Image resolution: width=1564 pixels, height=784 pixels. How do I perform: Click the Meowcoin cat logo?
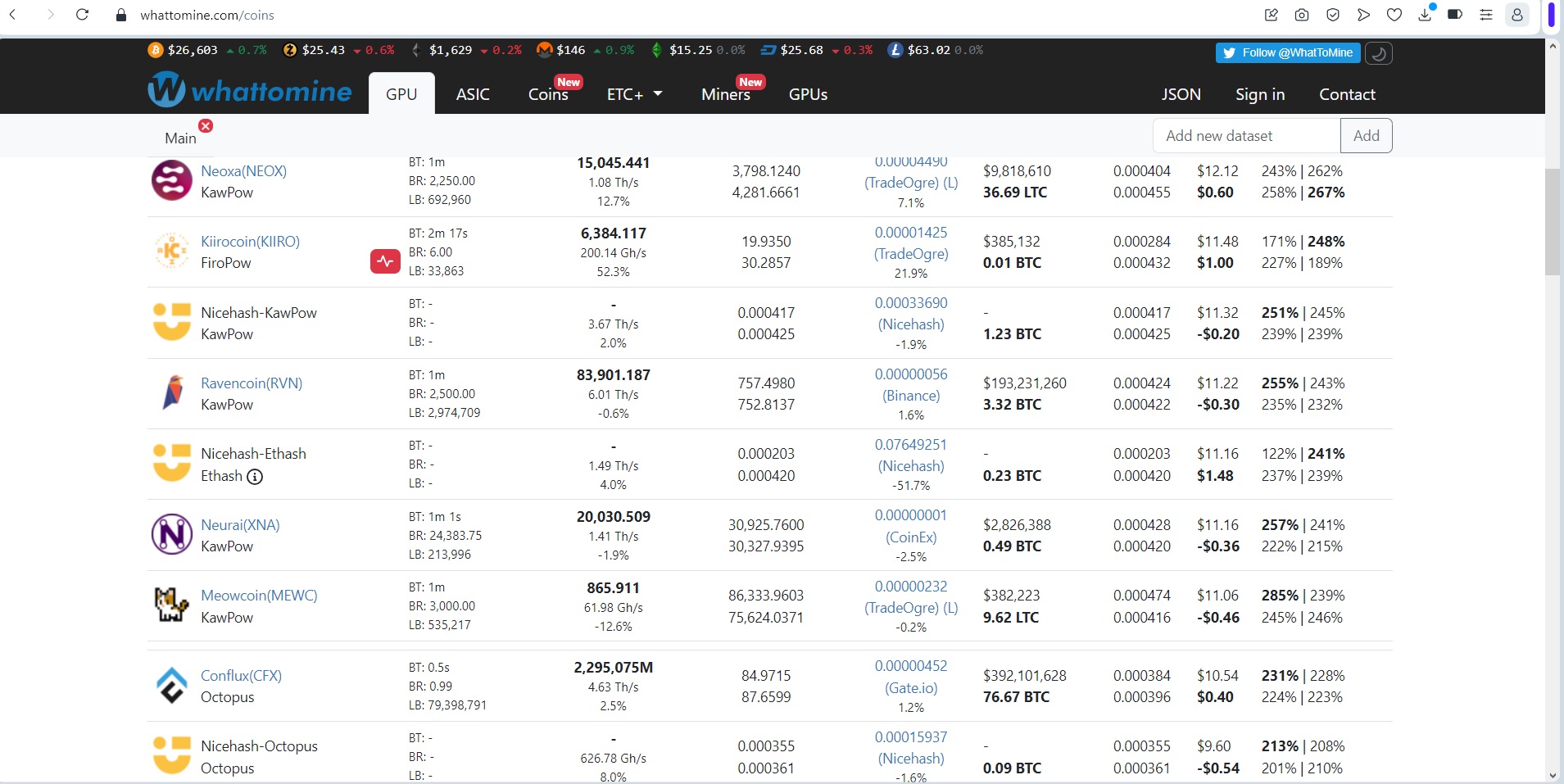click(x=172, y=605)
